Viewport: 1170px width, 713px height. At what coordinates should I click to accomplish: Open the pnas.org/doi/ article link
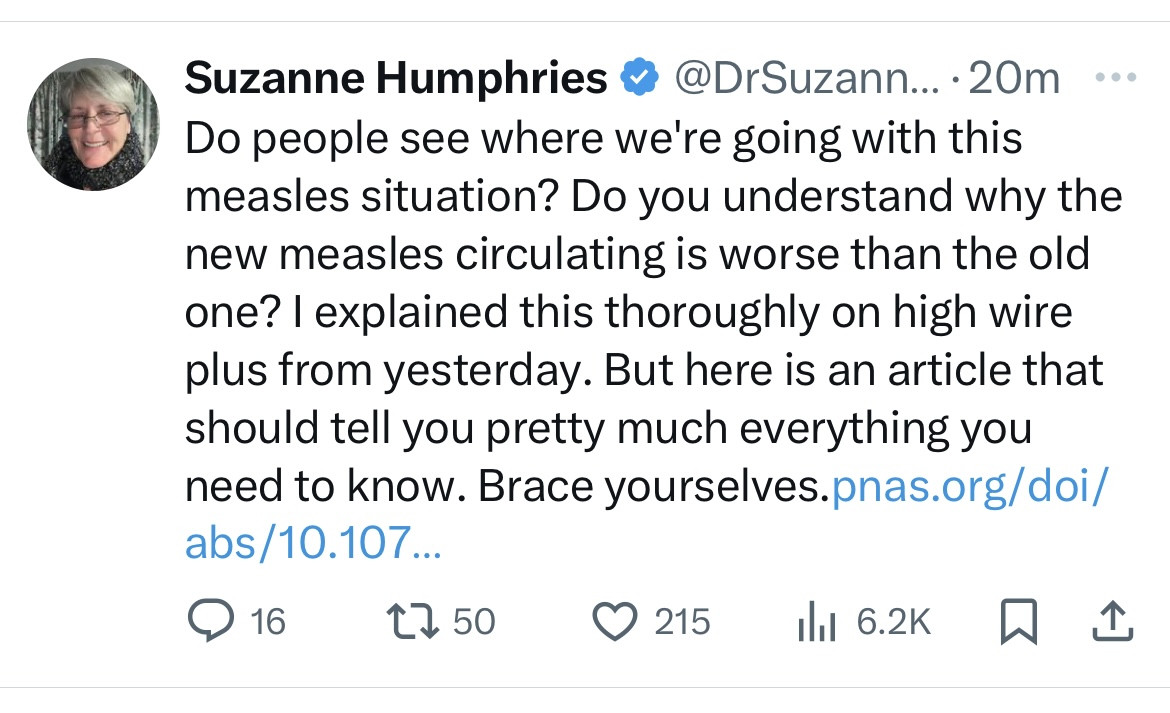(969, 486)
